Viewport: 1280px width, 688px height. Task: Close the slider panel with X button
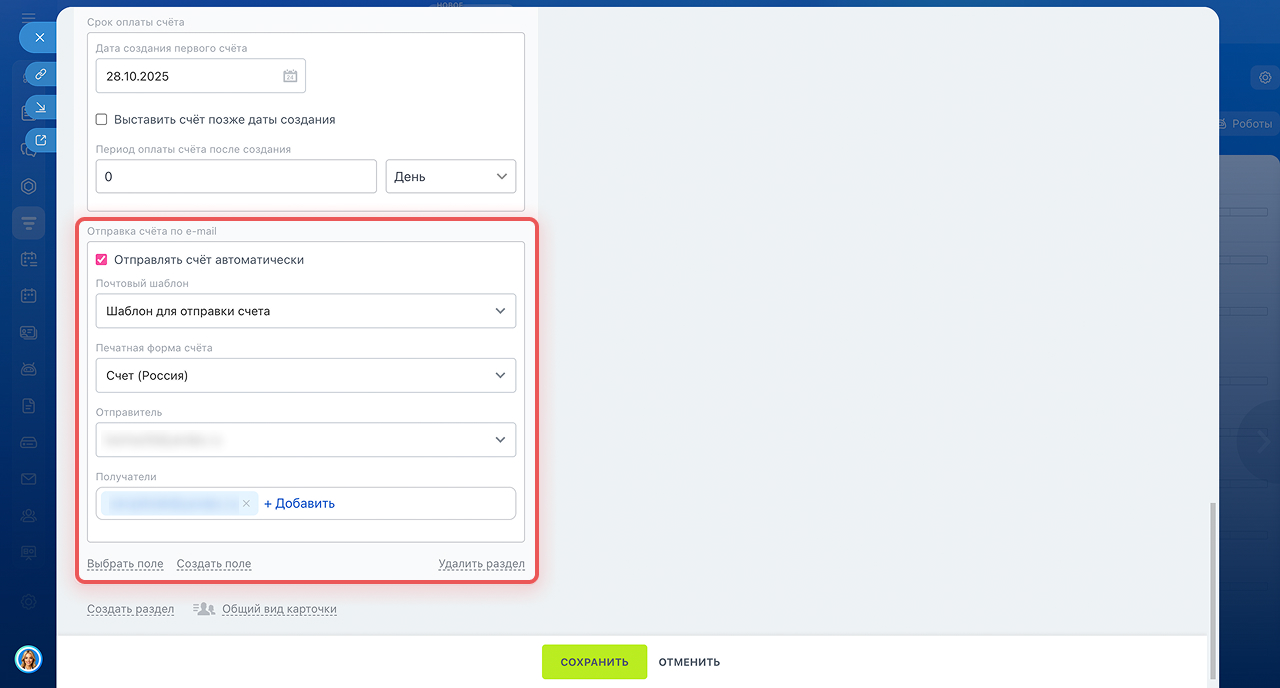pos(40,37)
